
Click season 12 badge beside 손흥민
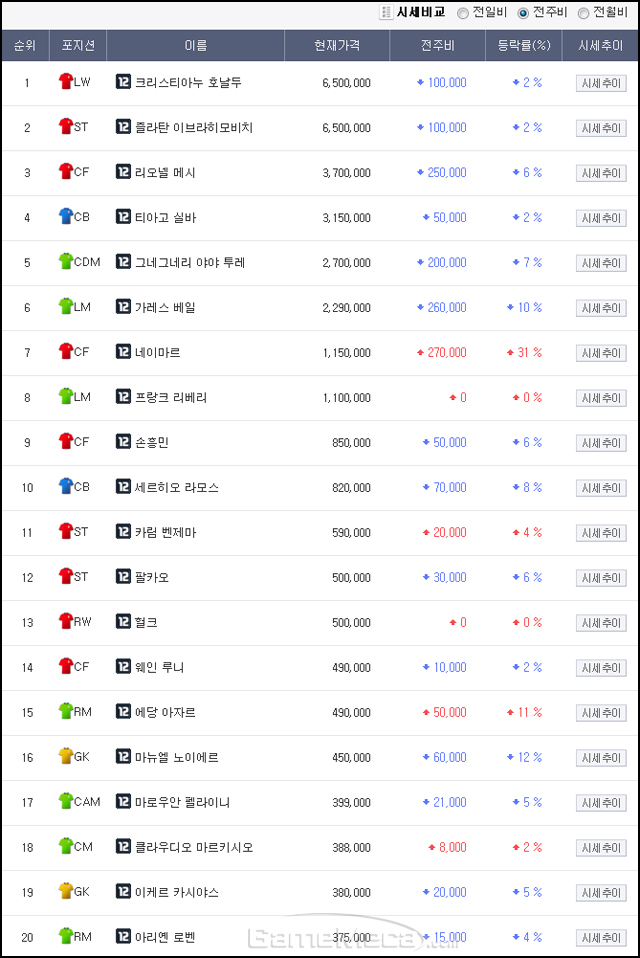coord(123,441)
